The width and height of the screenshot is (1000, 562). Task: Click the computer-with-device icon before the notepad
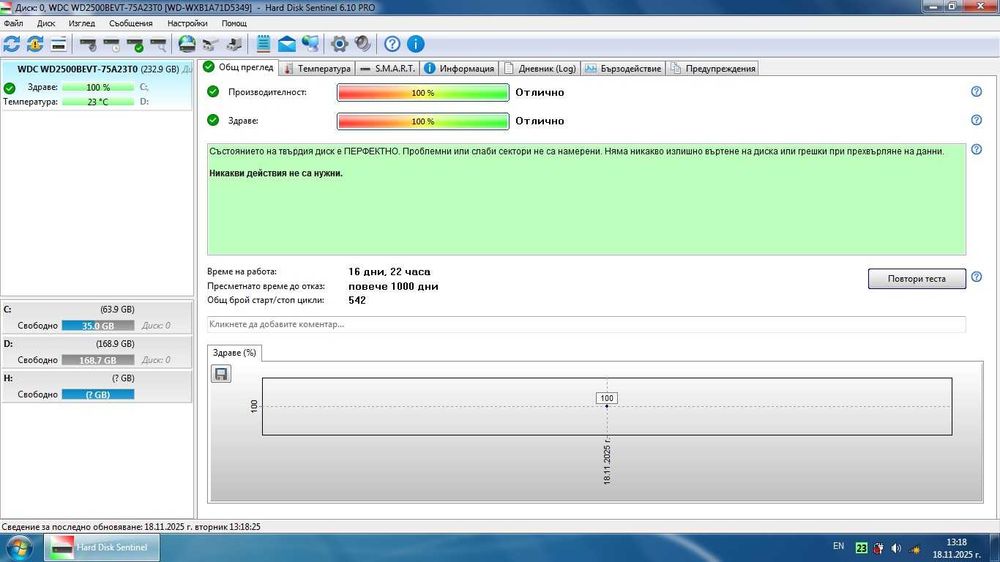point(234,44)
